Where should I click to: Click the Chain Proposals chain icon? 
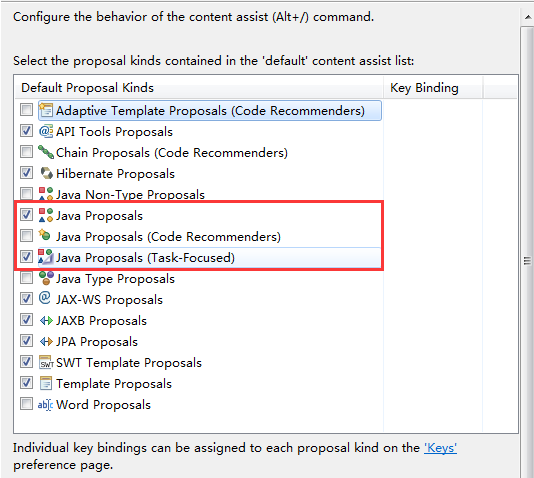(46, 152)
